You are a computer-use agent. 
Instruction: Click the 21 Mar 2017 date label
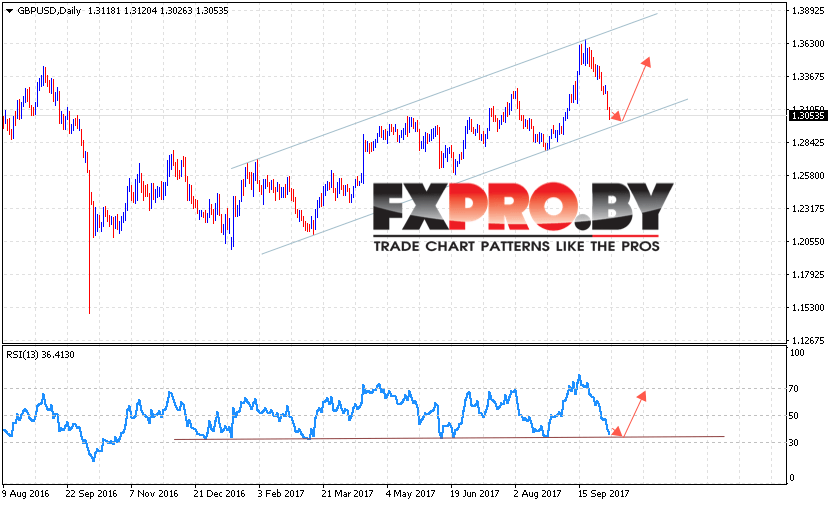pyautogui.click(x=347, y=493)
